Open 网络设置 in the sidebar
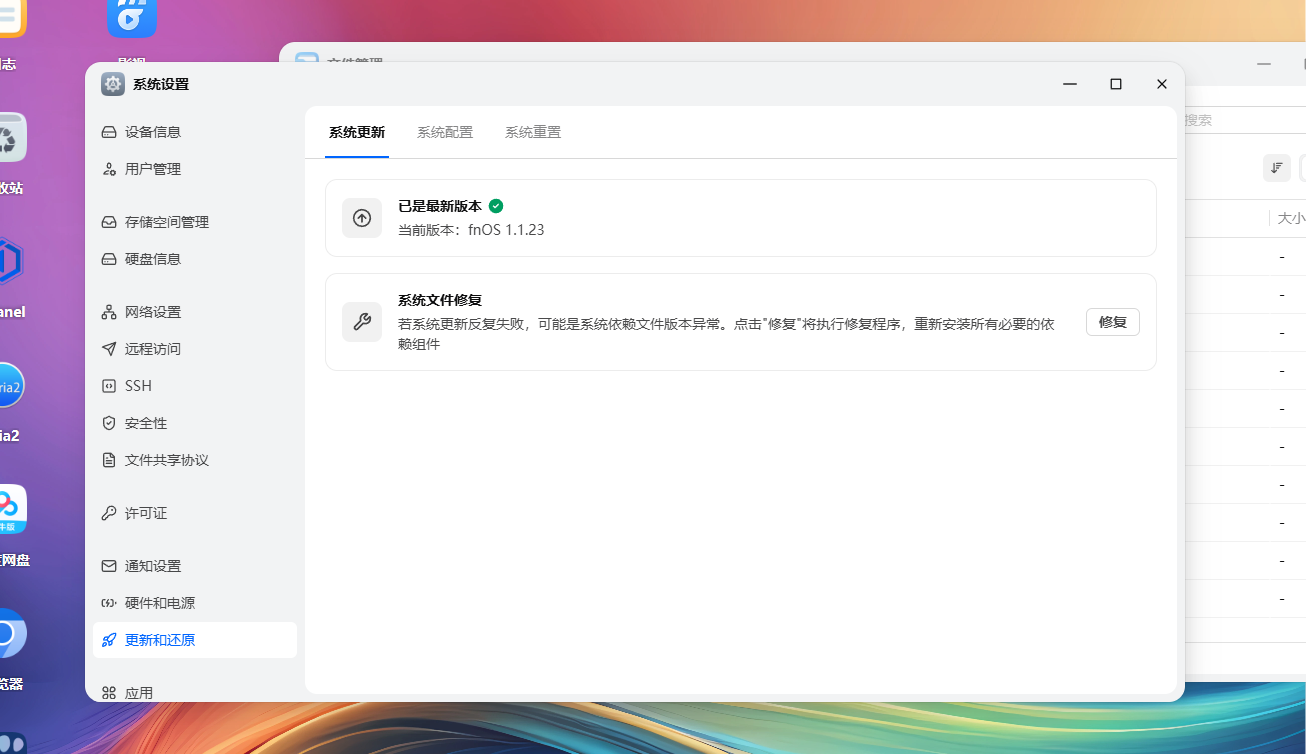Screen dimensions: 1306x754 tap(195, 312)
